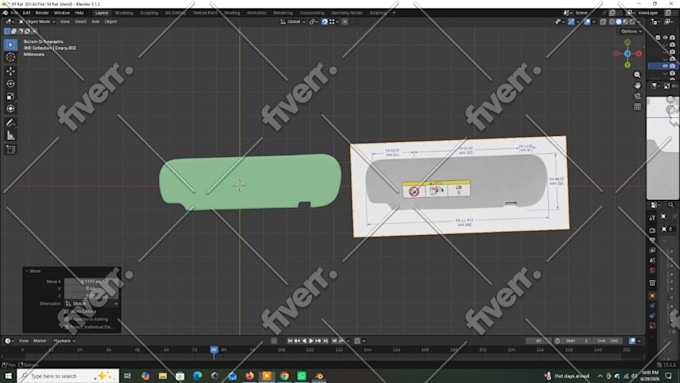Open the Render menu
The height and width of the screenshot is (383, 680).
42,13
